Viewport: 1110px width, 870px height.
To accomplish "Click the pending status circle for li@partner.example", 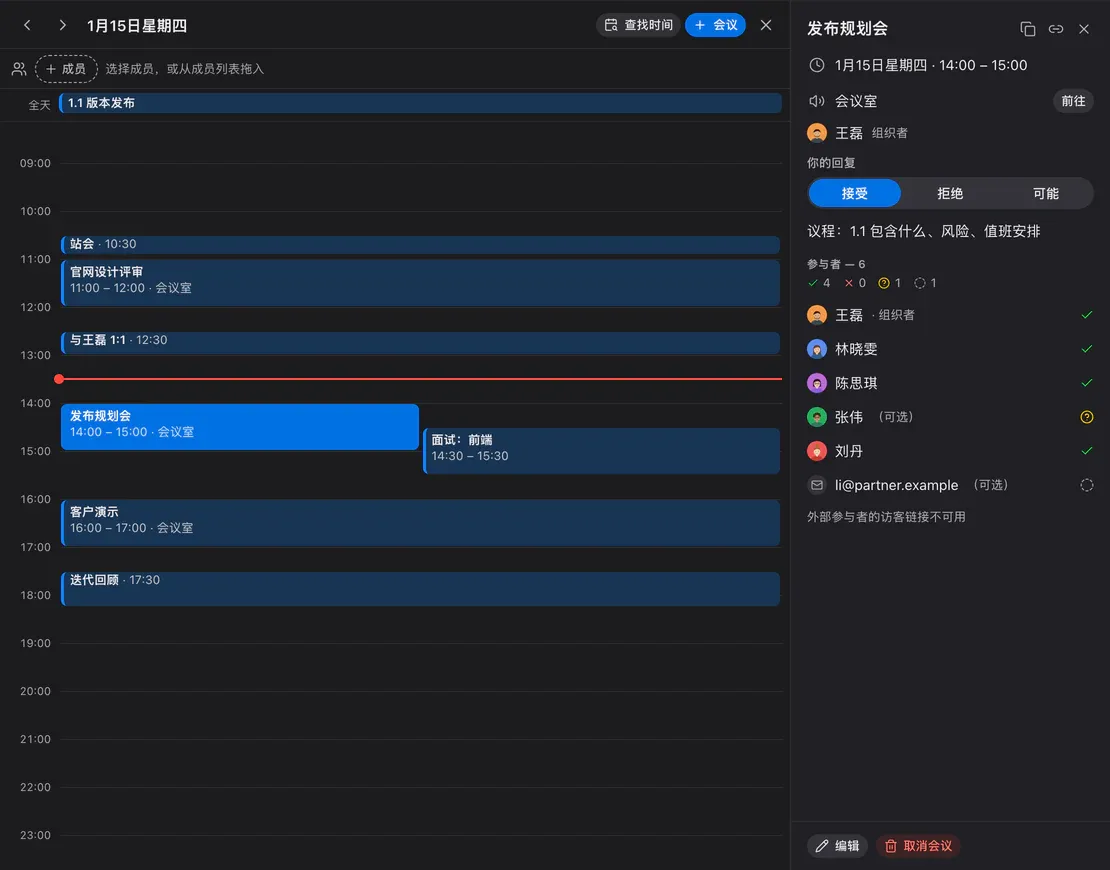I will tap(1087, 485).
